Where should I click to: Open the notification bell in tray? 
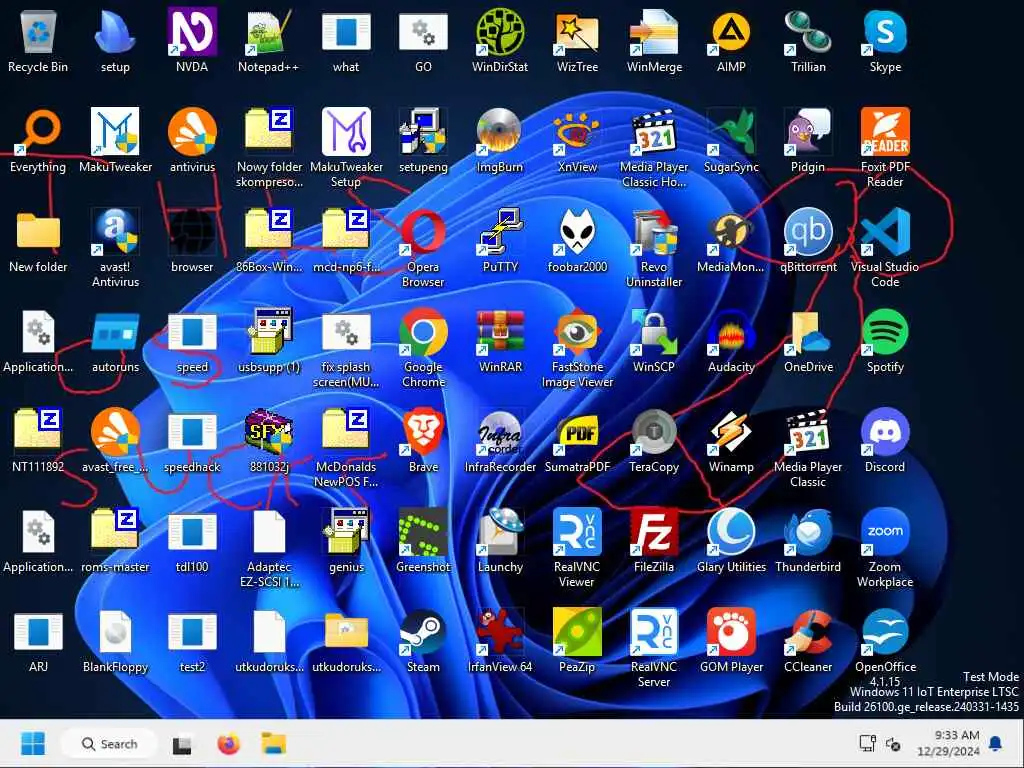[995, 743]
